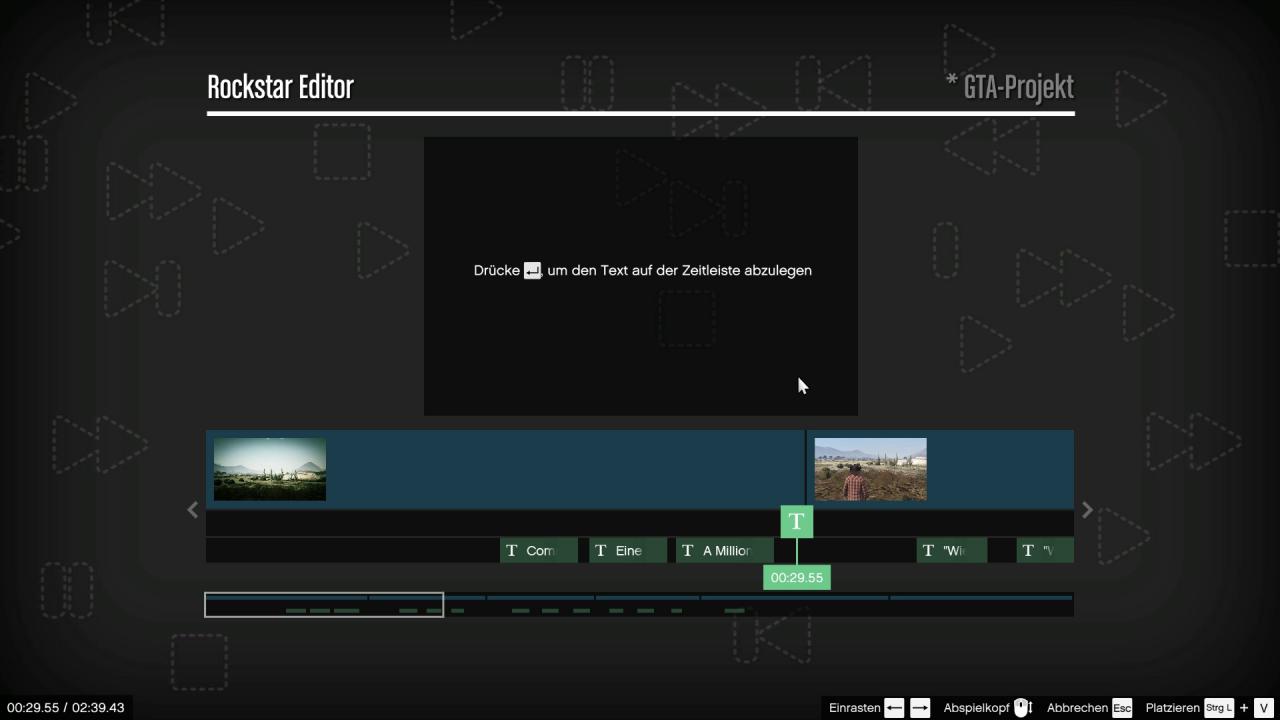The image size is (1280, 720).
Task: Click the "Rockstar Editor" title
Action: (x=280, y=87)
